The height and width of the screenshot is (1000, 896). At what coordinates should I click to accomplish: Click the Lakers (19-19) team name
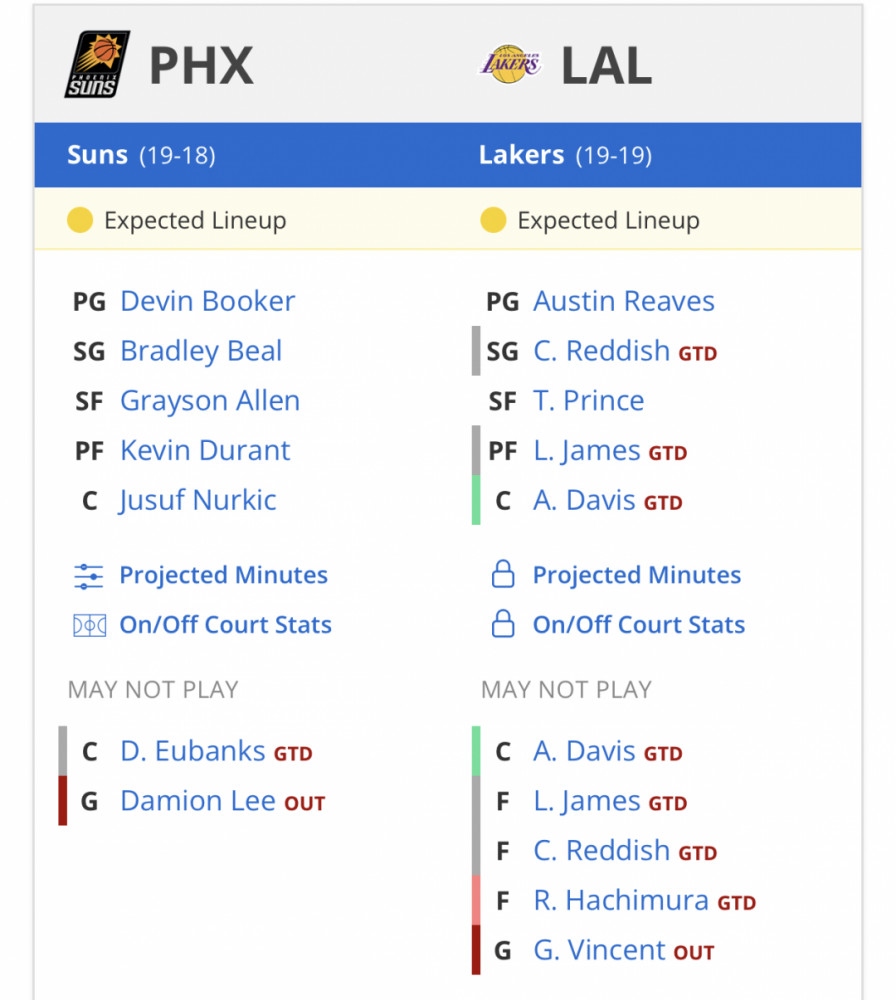coord(566,155)
